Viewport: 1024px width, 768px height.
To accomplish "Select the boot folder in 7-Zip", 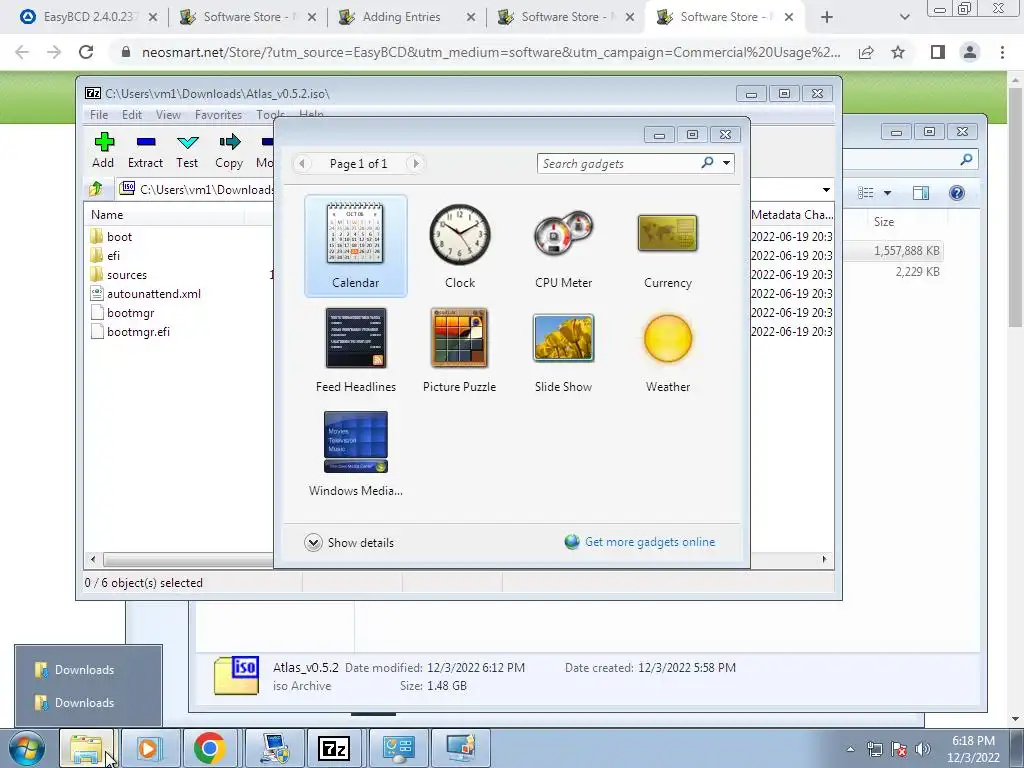I will (111, 236).
